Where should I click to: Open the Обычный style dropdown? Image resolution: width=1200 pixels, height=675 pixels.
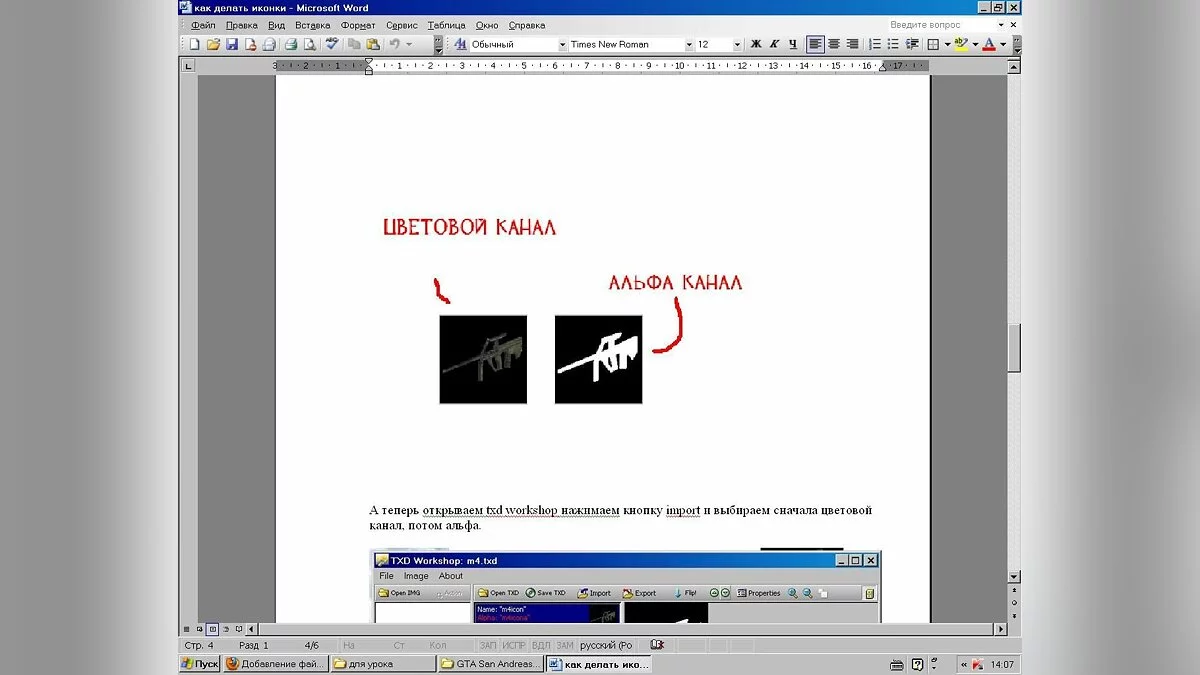pyautogui.click(x=561, y=45)
